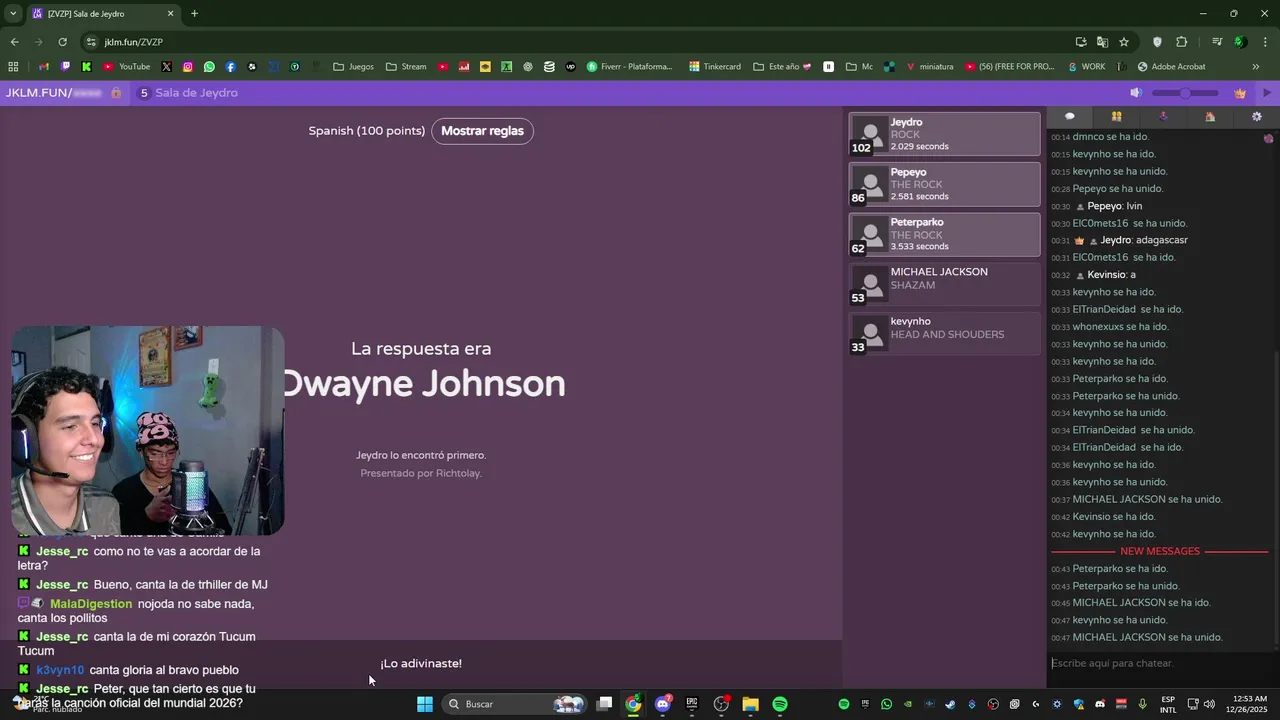Open the Chrome profile avatar
1280x720 pixels.
[x=1240, y=42]
